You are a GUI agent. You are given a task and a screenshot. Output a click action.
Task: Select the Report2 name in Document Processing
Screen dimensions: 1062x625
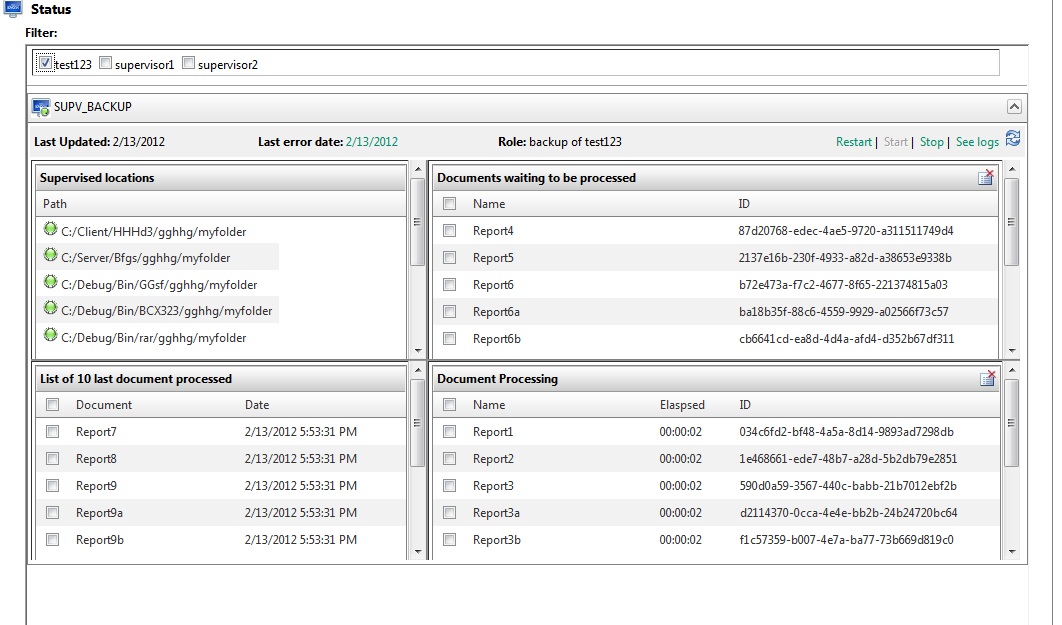click(x=493, y=458)
